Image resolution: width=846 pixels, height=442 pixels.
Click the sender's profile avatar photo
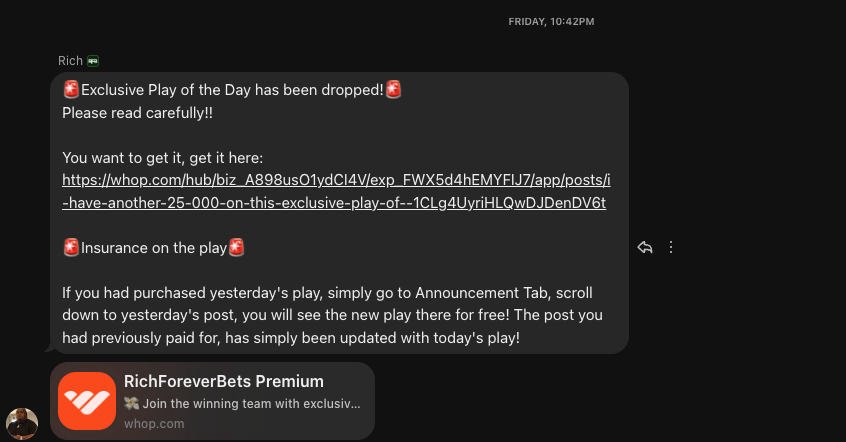22,423
